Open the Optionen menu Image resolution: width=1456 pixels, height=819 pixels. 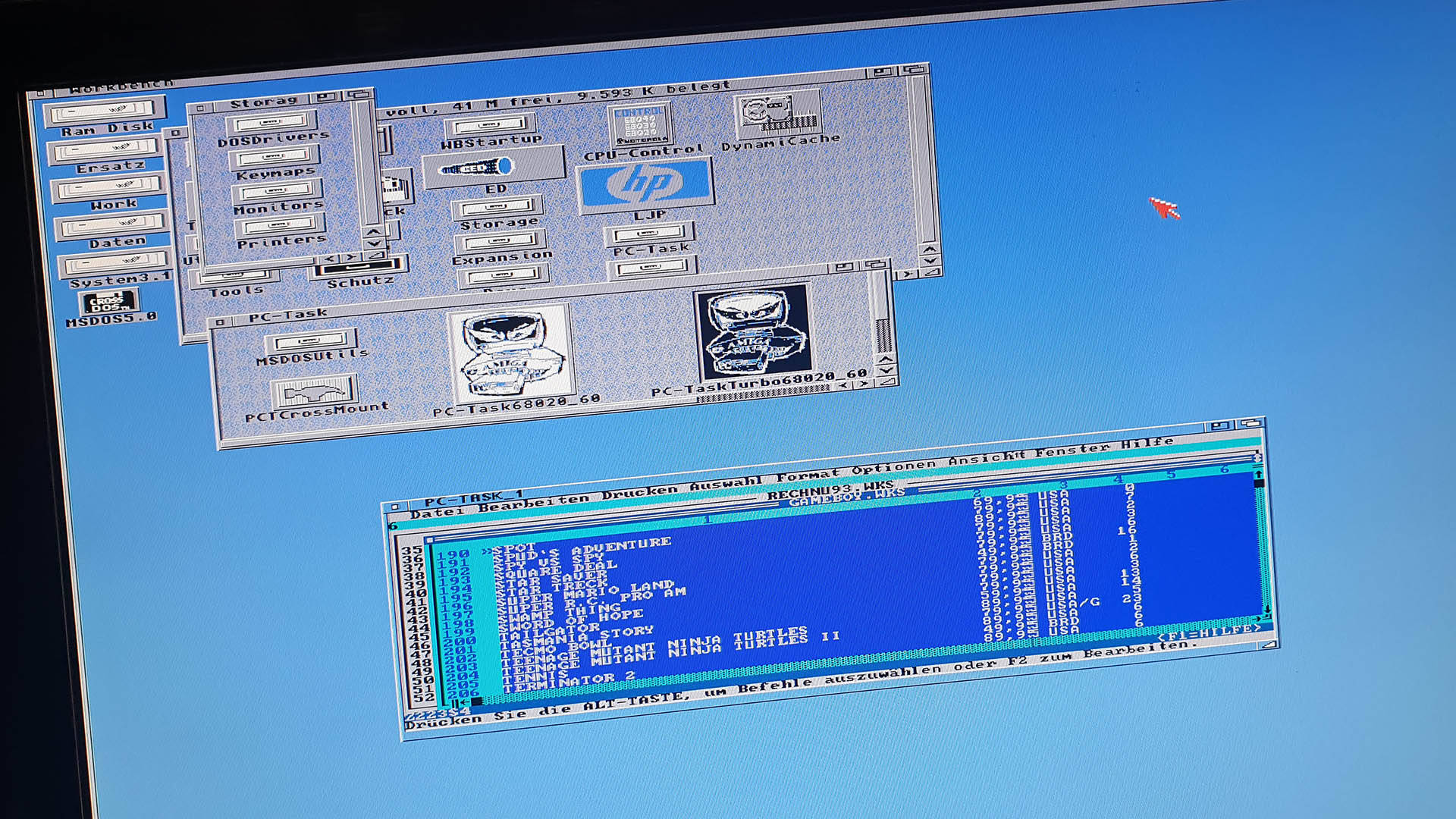click(893, 466)
